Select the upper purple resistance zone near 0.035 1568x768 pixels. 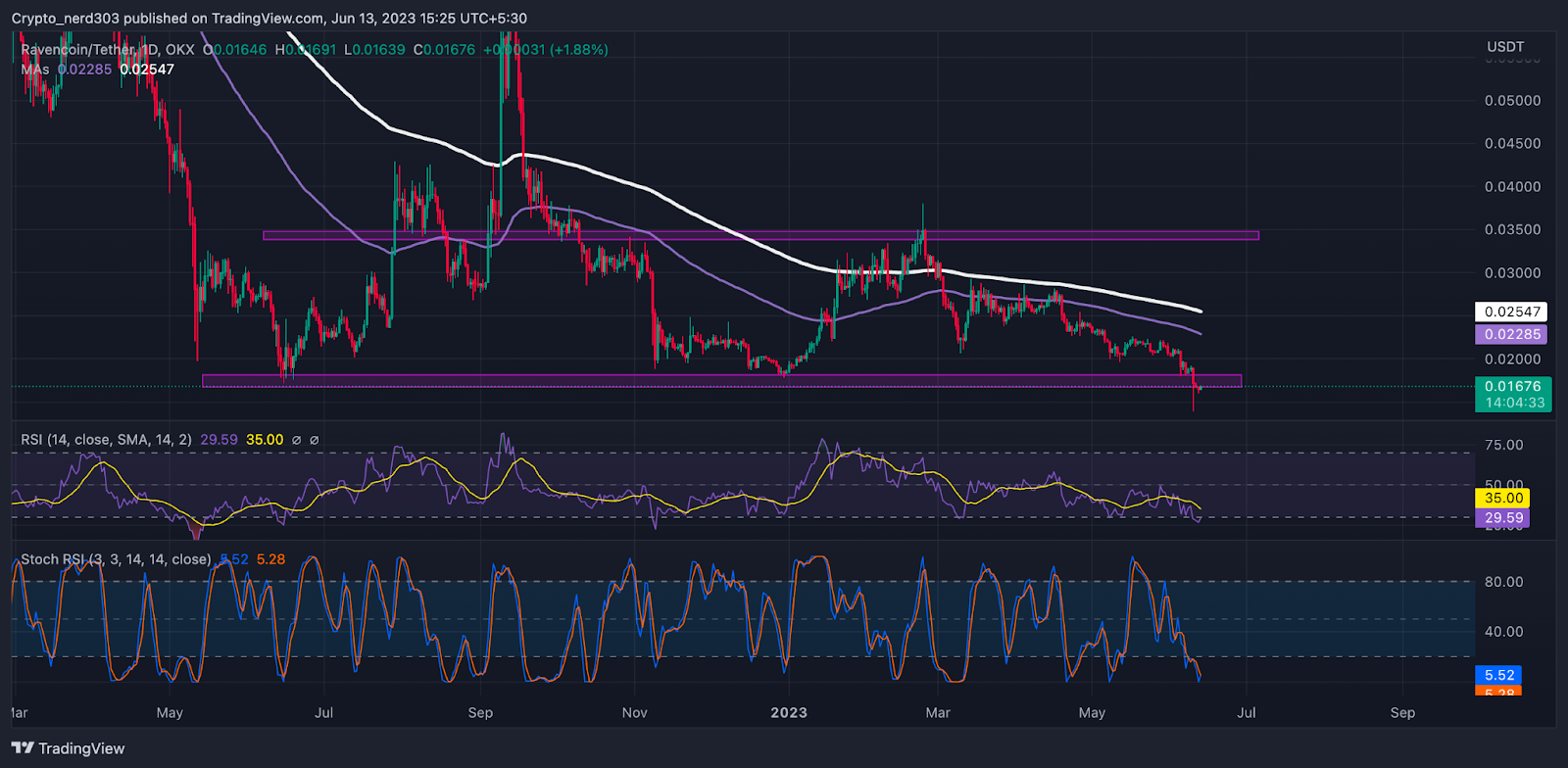click(x=760, y=235)
